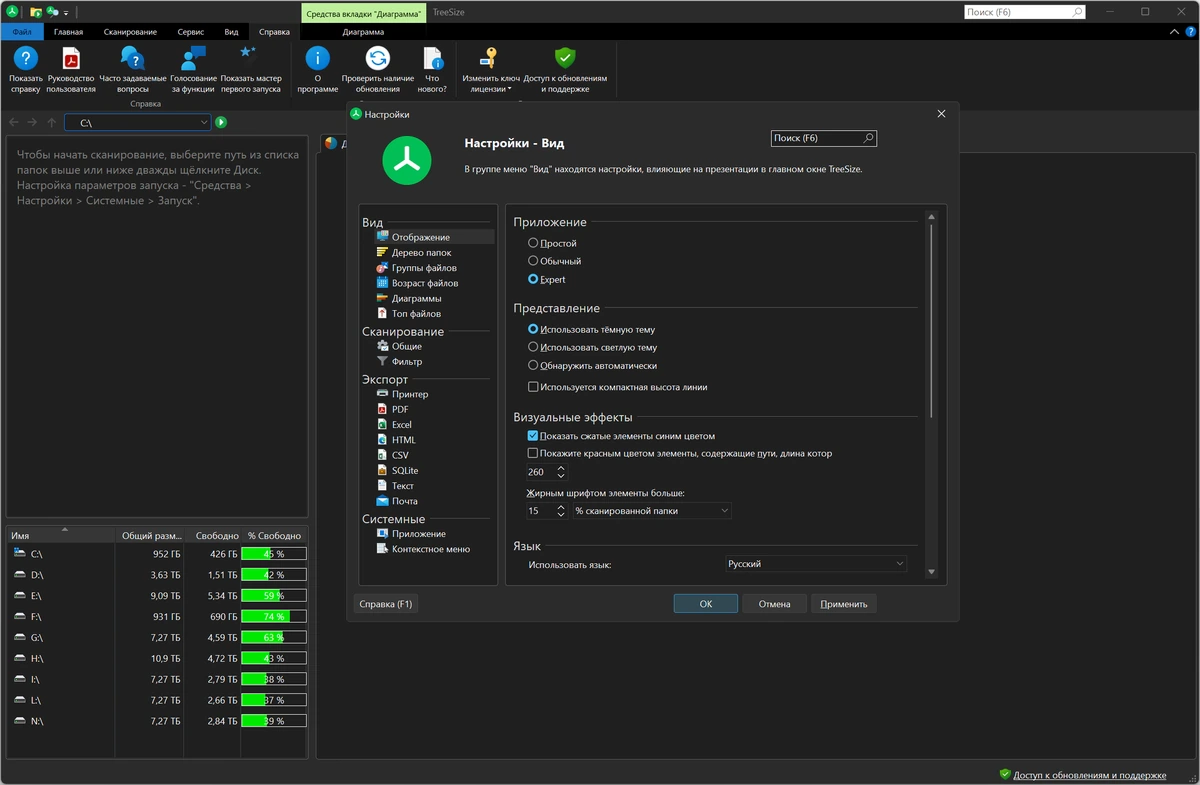Image resolution: width=1200 pixels, height=785 pixels.
Task: Click the Применить button
Action: coord(844,604)
